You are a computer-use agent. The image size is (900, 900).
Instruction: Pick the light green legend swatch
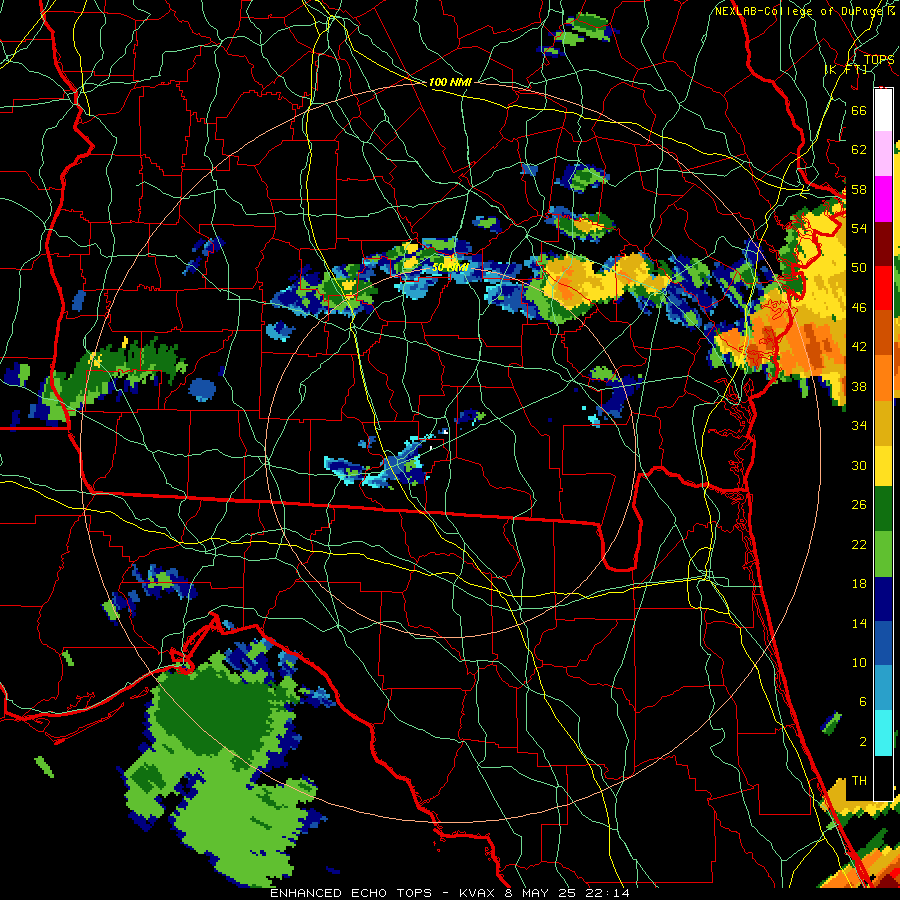tap(883, 554)
